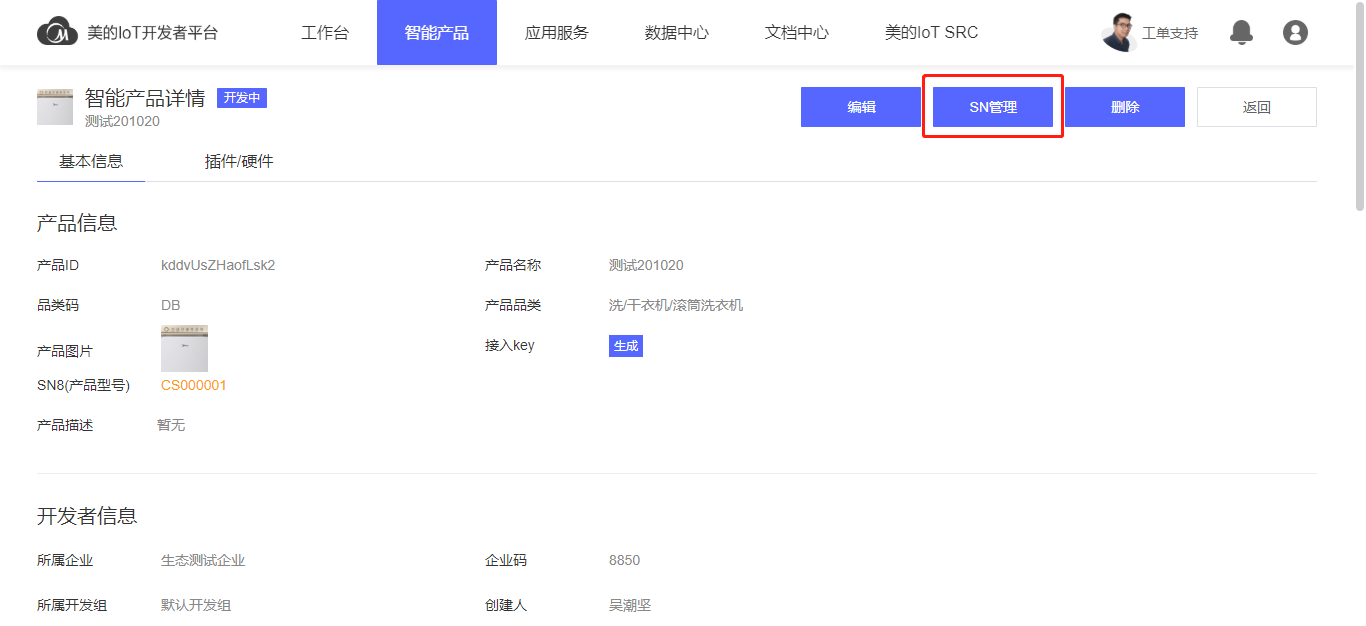This screenshot has height=626, width=1366.
Task: Click the 开发者信息 section heading
Action: 87,516
